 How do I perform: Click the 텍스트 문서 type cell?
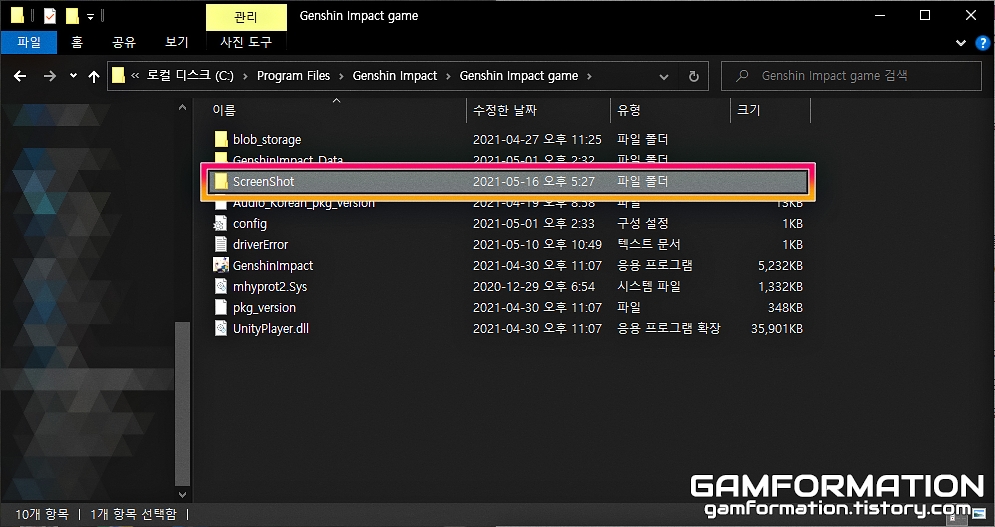point(649,244)
